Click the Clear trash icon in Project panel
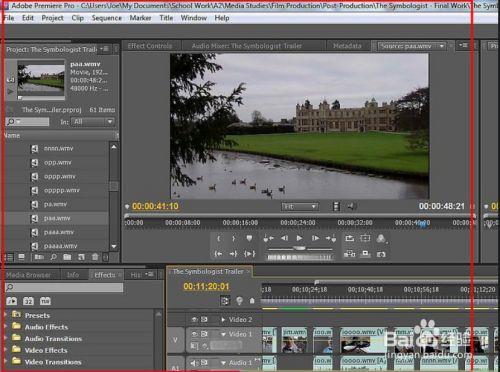The height and width of the screenshot is (372, 500). 95,257
